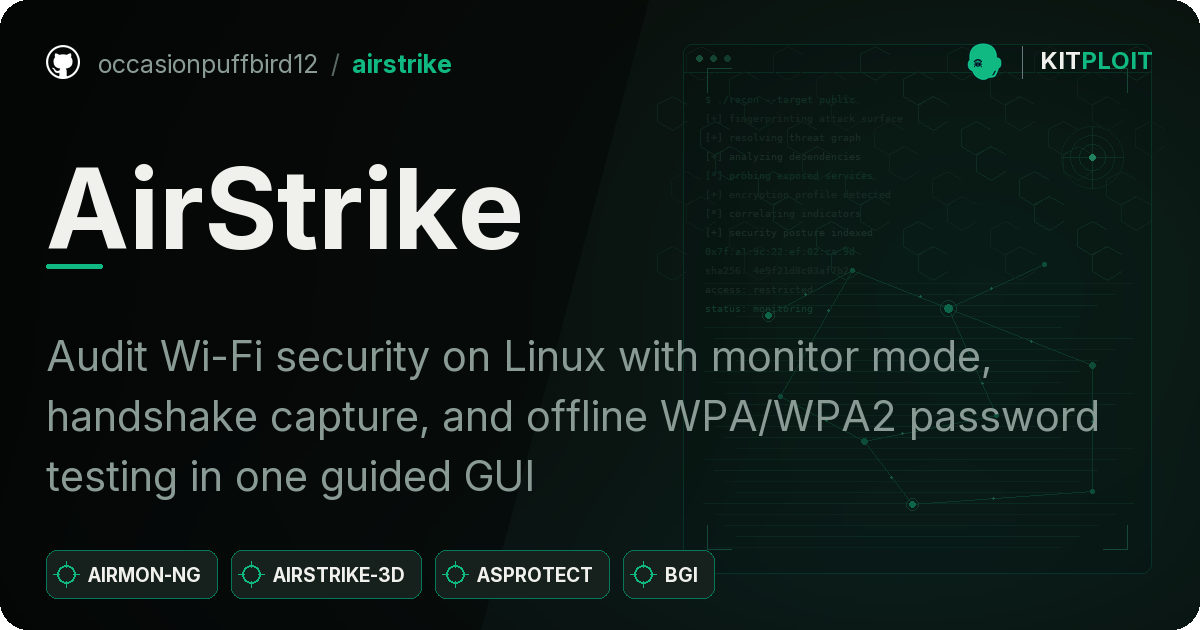This screenshot has width=1200, height=630.
Task: Click the 'handshake capture, and offline' description line
Action: (573, 418)
